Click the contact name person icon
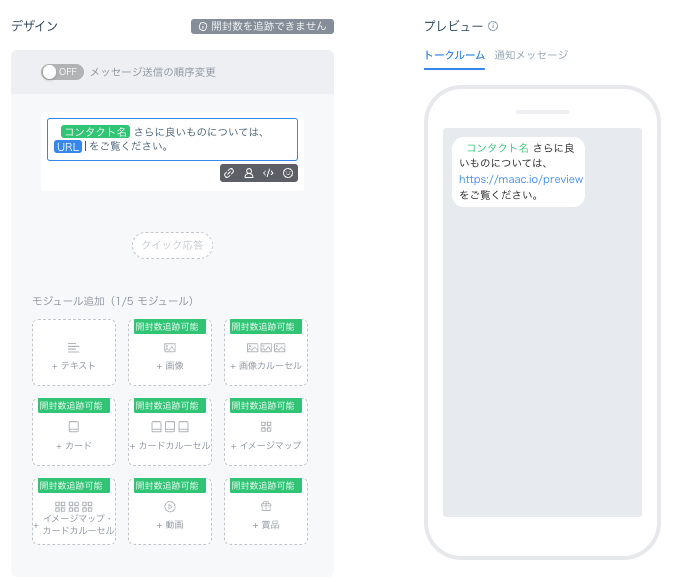Screen dimensions: 696x582 tap(248, 173)
